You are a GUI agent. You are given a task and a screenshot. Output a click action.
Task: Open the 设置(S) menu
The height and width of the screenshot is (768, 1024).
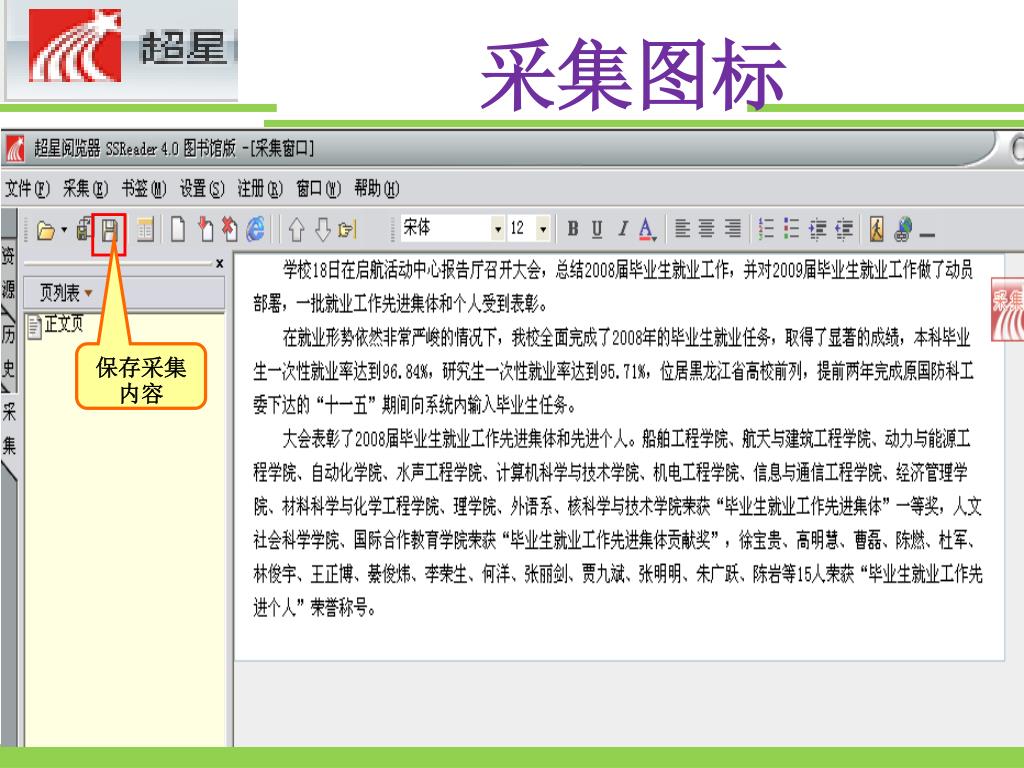click(202, 189)
